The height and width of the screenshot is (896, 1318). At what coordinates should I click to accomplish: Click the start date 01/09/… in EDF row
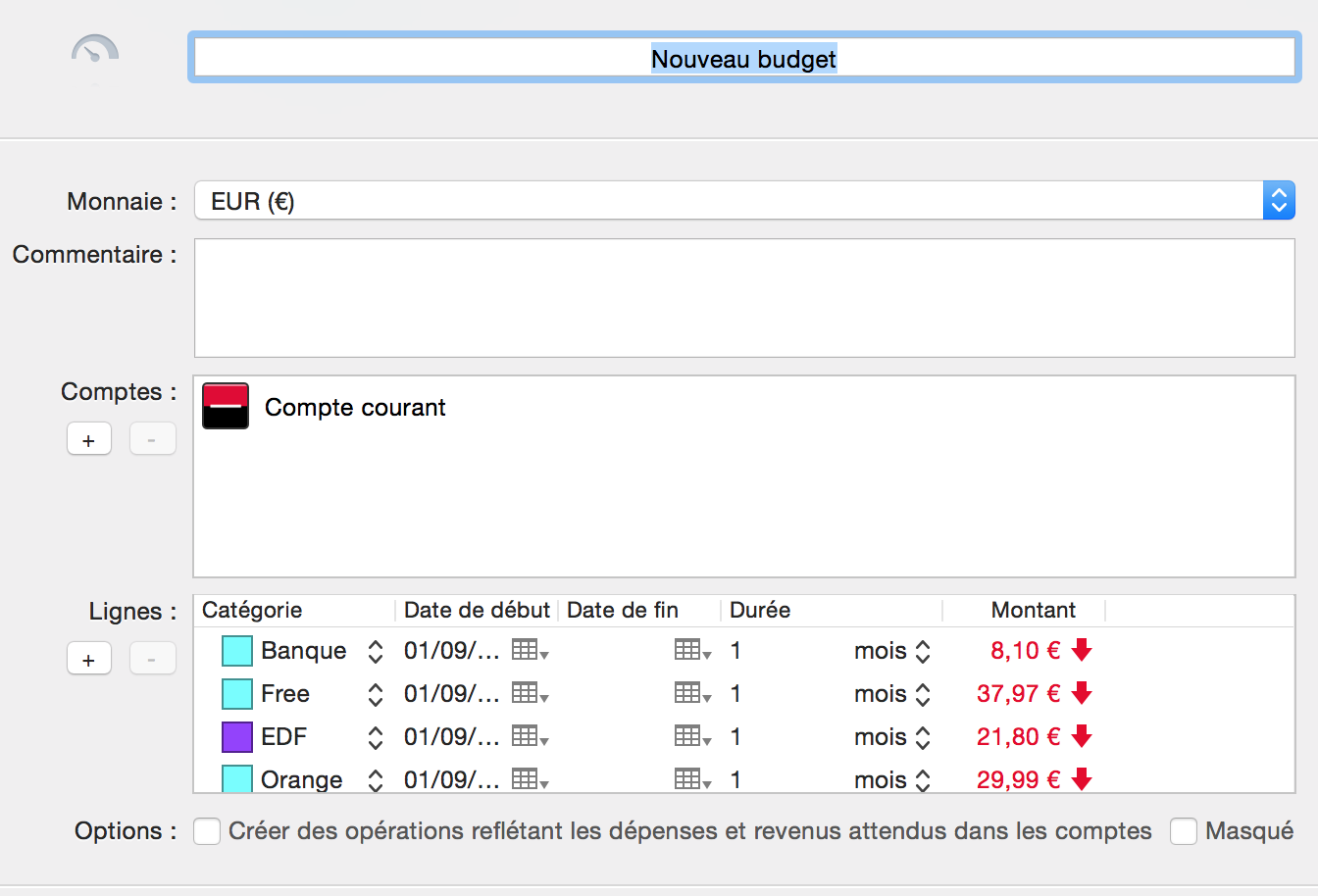coord(452,737)
